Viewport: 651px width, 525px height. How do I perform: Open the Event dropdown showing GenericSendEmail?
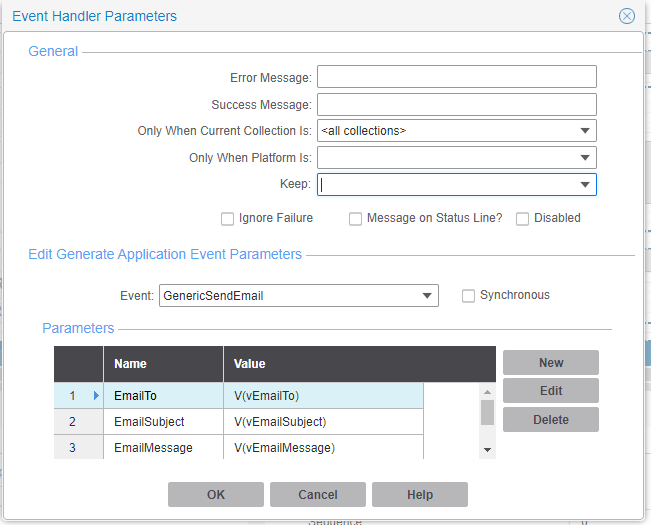pos(299,295)
